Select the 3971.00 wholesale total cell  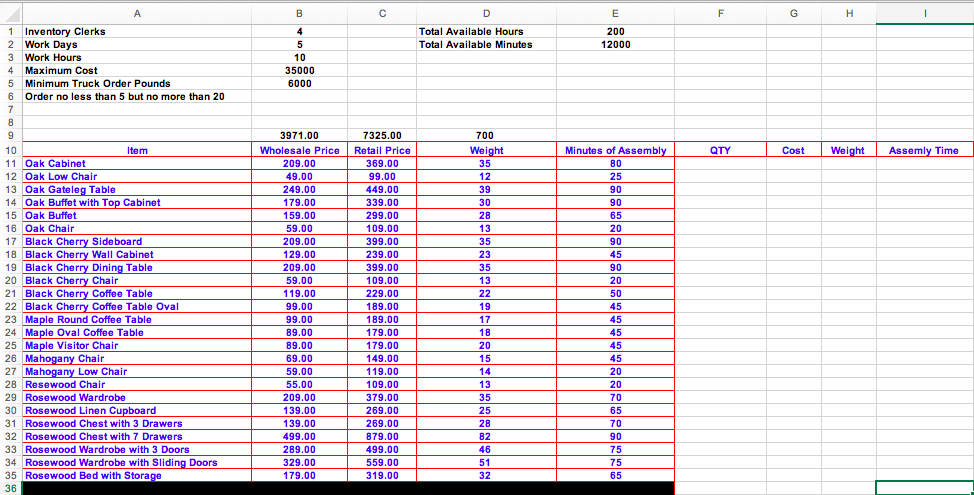(x=299, y=135)
